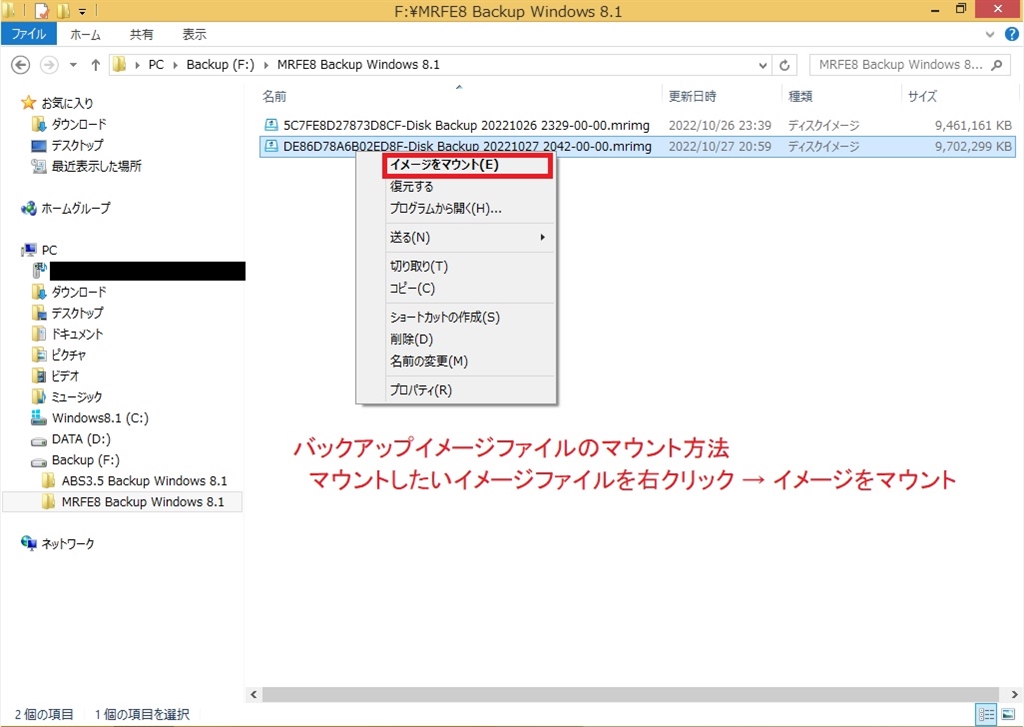Switch to the 共有 ribbon tab
Viewport: 1024px width, 727px height.
point(141,35)
